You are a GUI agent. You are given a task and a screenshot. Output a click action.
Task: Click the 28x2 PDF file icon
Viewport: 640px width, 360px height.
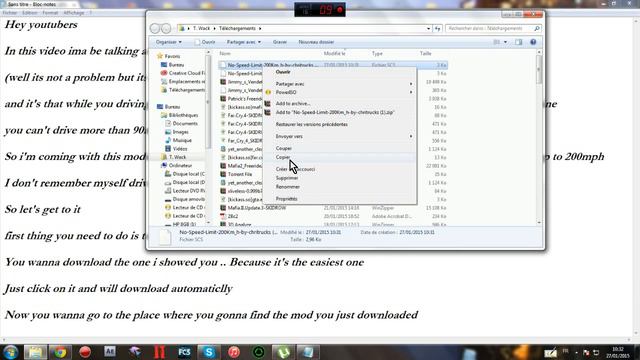point(223,216)
